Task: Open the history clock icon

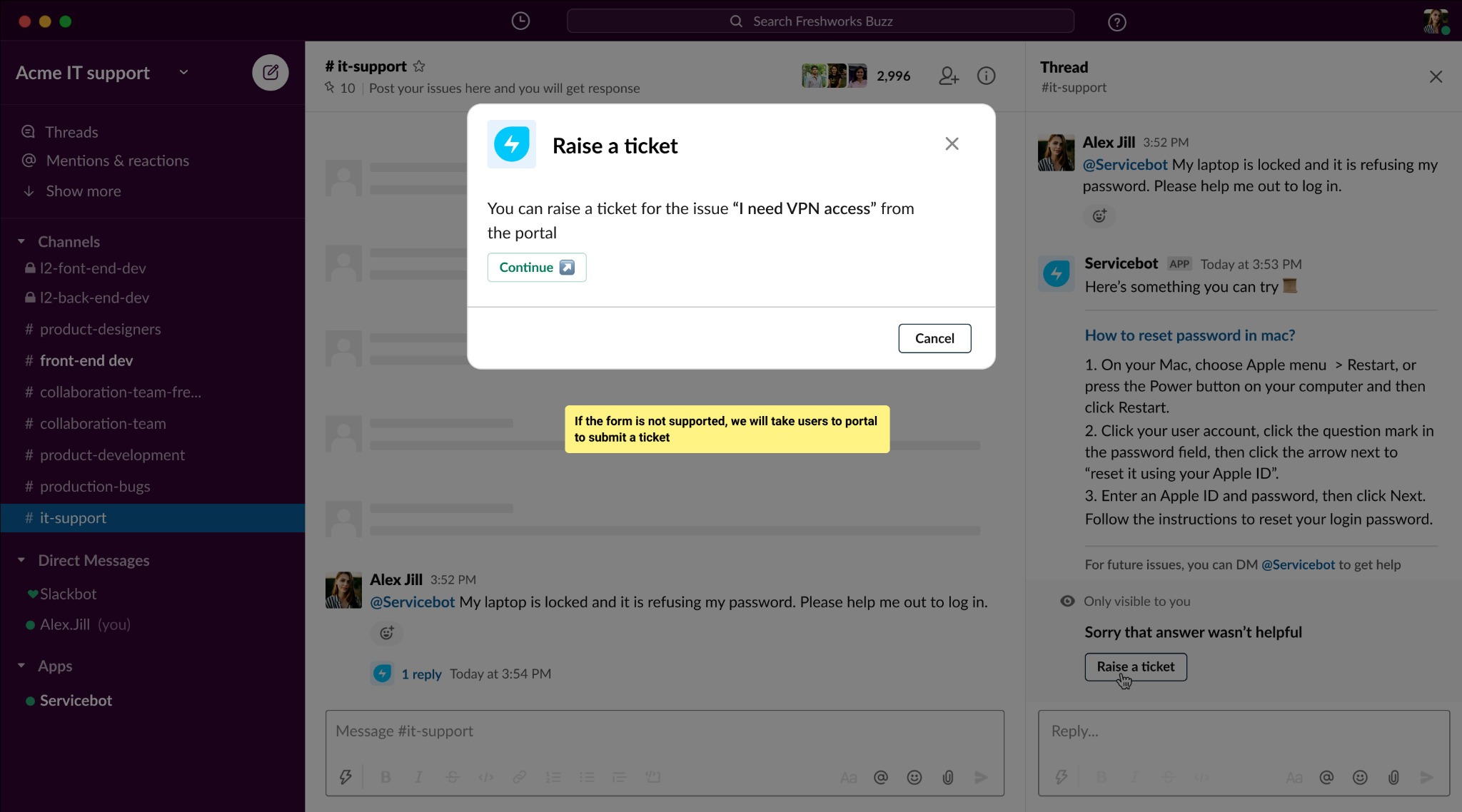Action: pyautogui.click(x=520, y=21)
